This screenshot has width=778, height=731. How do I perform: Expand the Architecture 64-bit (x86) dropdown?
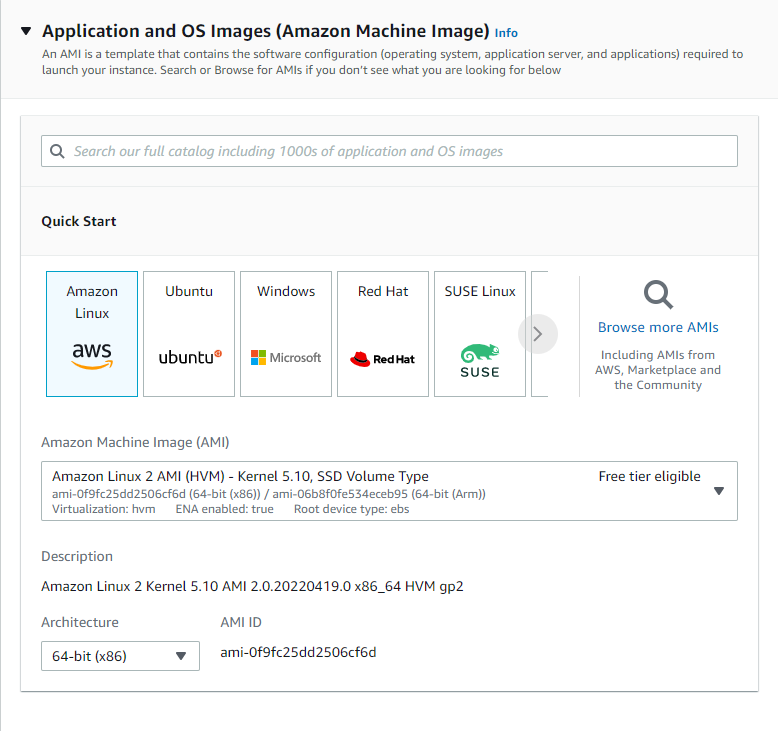coord(181,657)
